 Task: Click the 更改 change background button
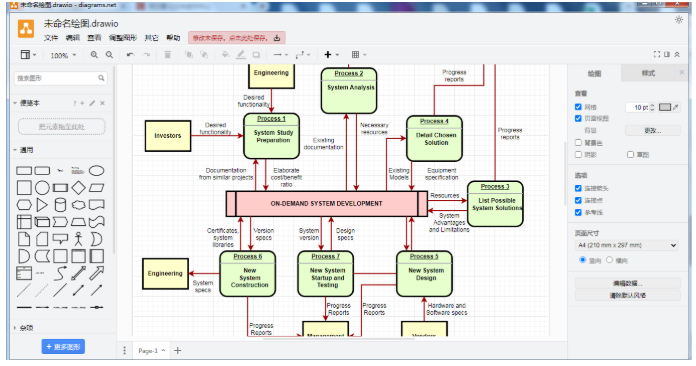click(x=652, y=130)
